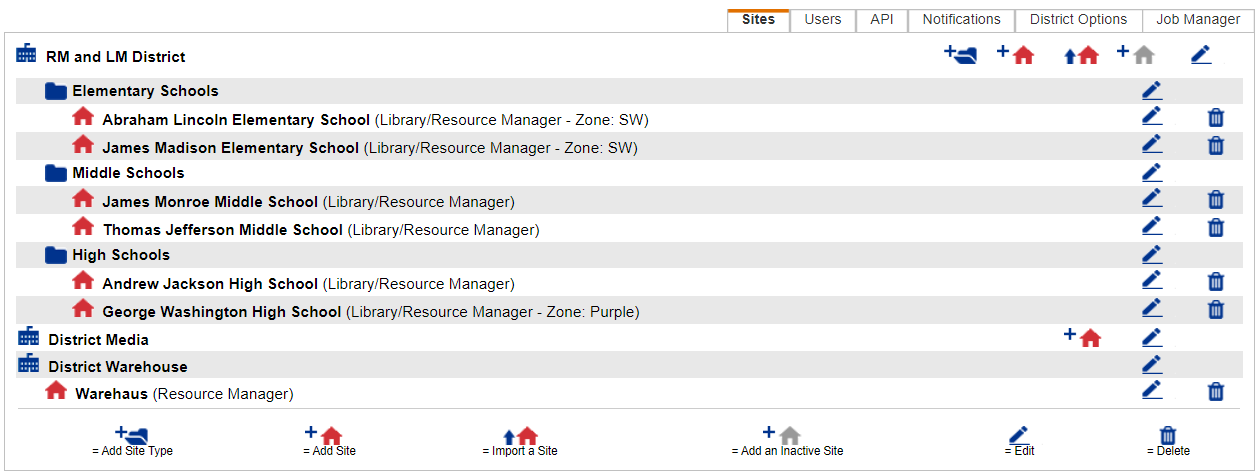1258x474 pixels.
Task: Switch to the Users tab
Action: (823, 19)
